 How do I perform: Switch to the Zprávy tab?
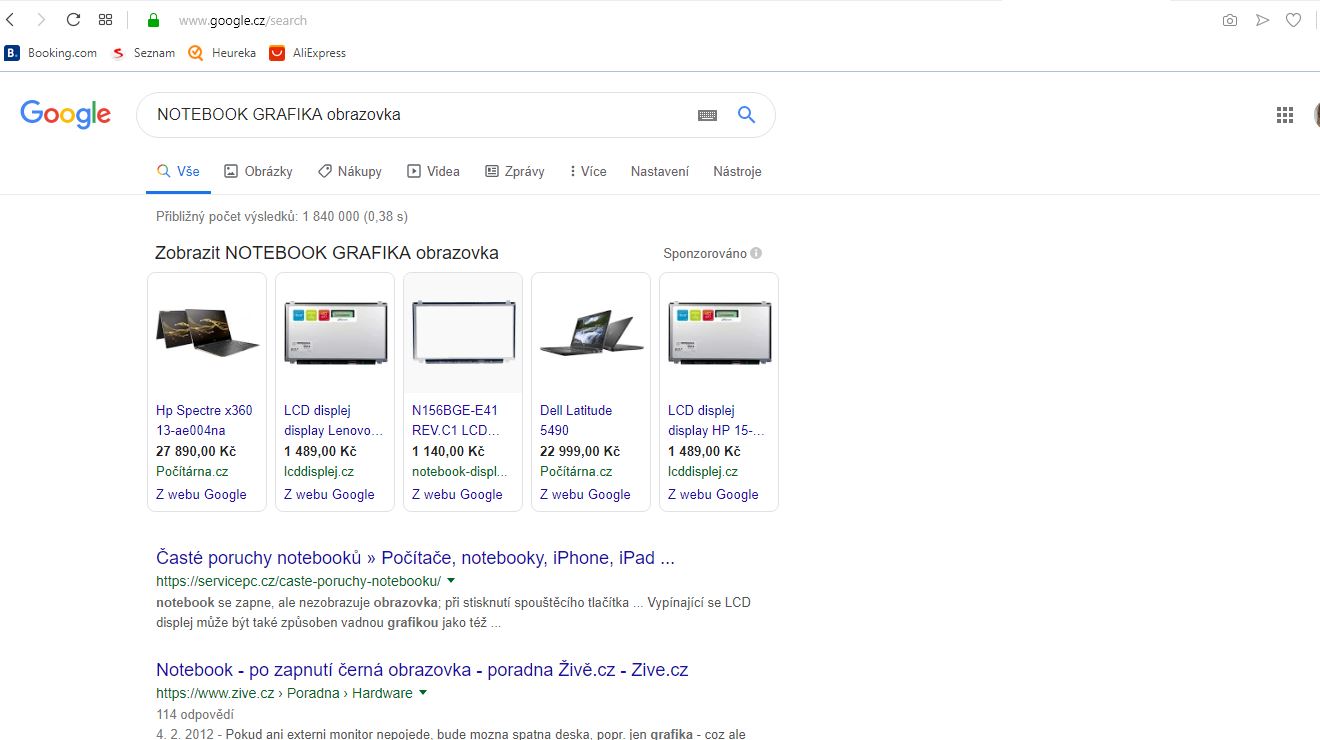coord(515,171)
